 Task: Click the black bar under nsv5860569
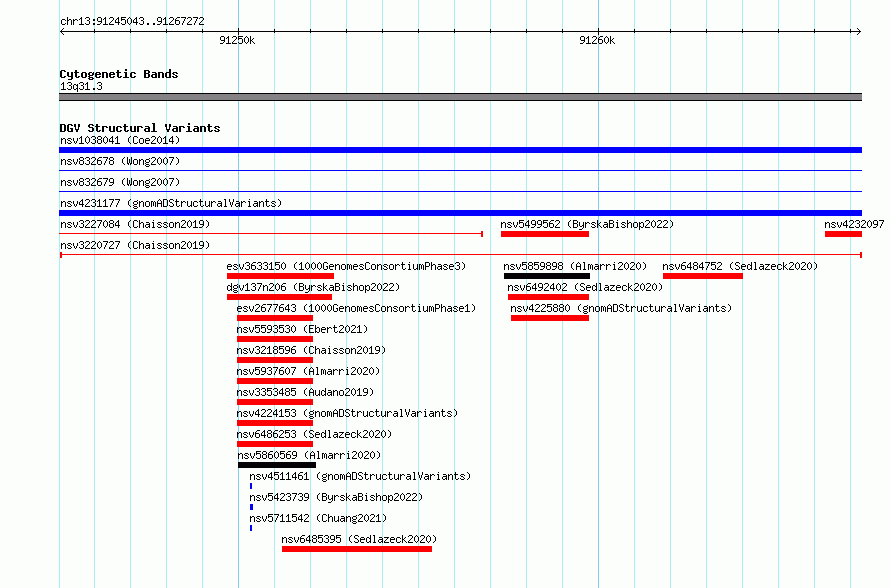(277, 465)
